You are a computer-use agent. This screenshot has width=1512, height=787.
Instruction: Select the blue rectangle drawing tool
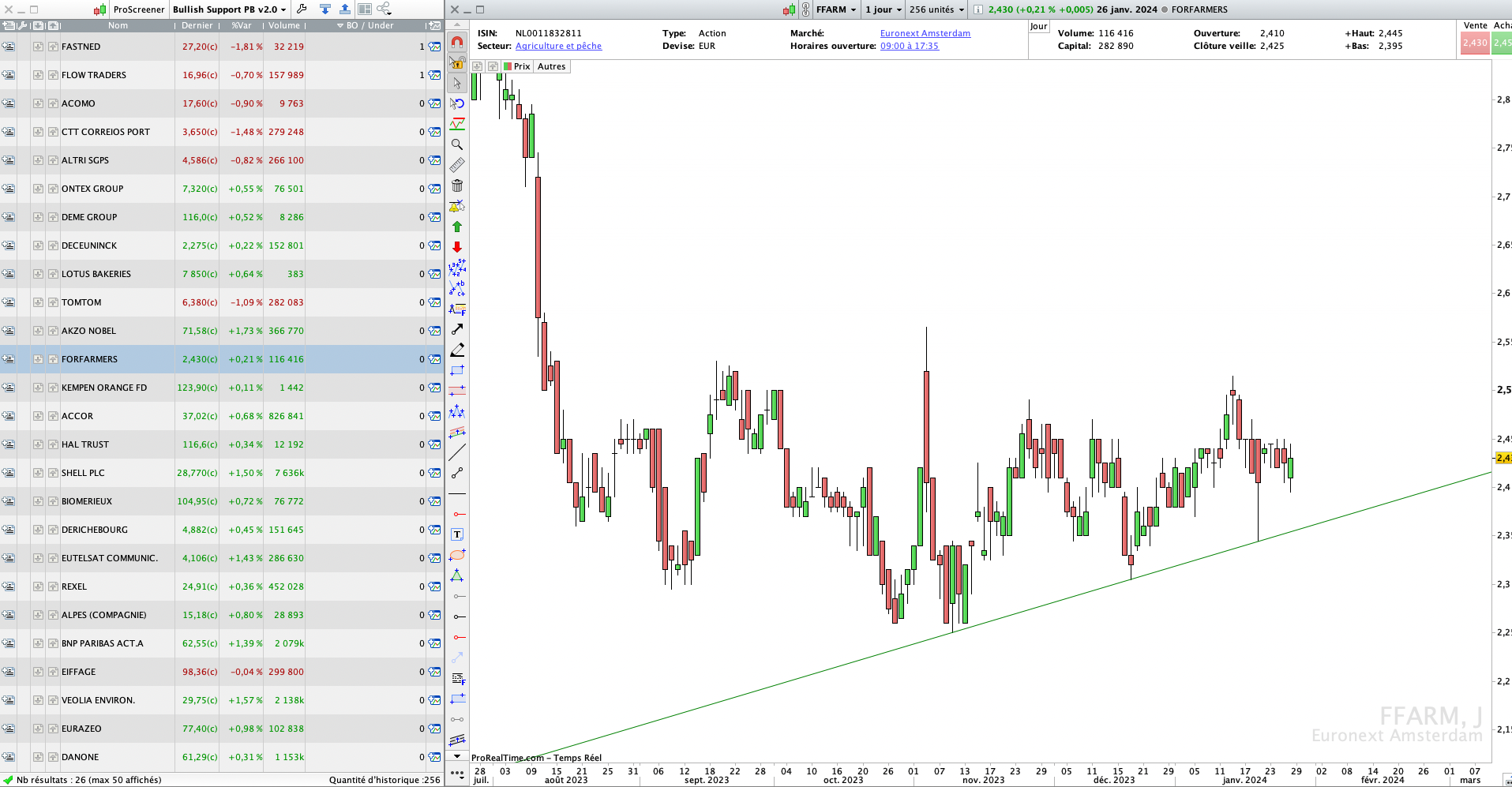tap(457, 370)
